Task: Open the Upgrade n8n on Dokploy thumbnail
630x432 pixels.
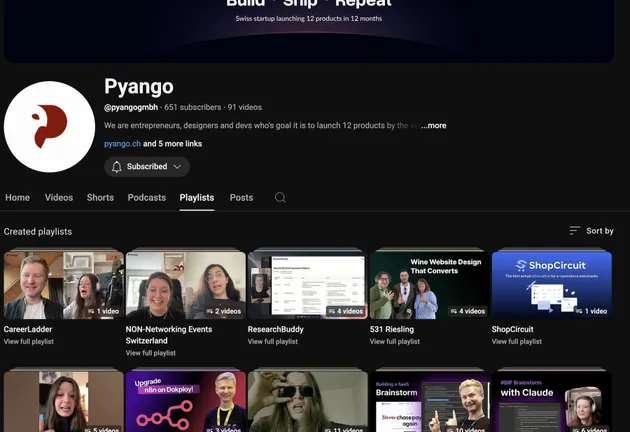Action: pyautogui.click(x=186, y=402)
